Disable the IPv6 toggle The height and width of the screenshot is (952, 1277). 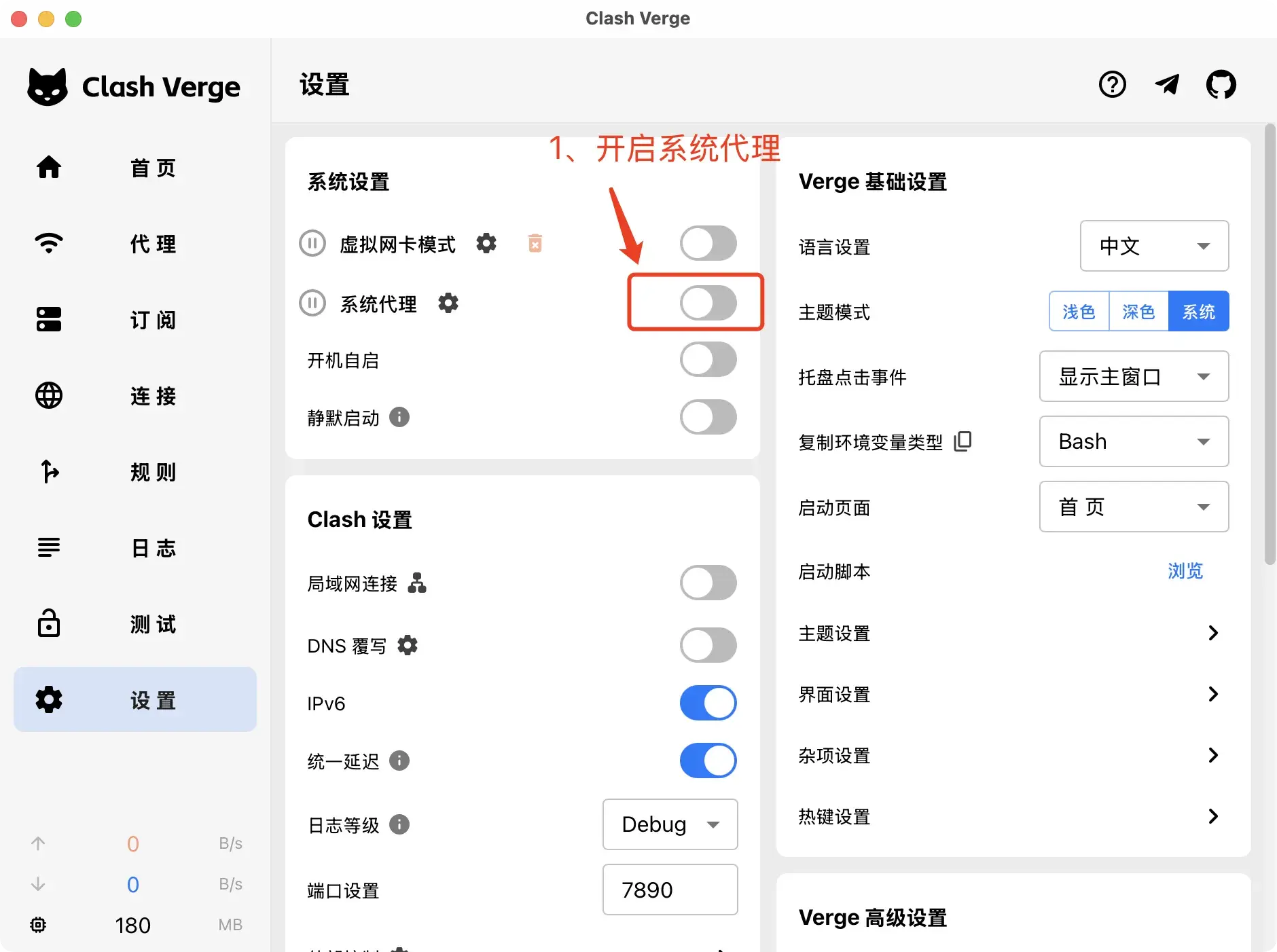click(708, 703)
